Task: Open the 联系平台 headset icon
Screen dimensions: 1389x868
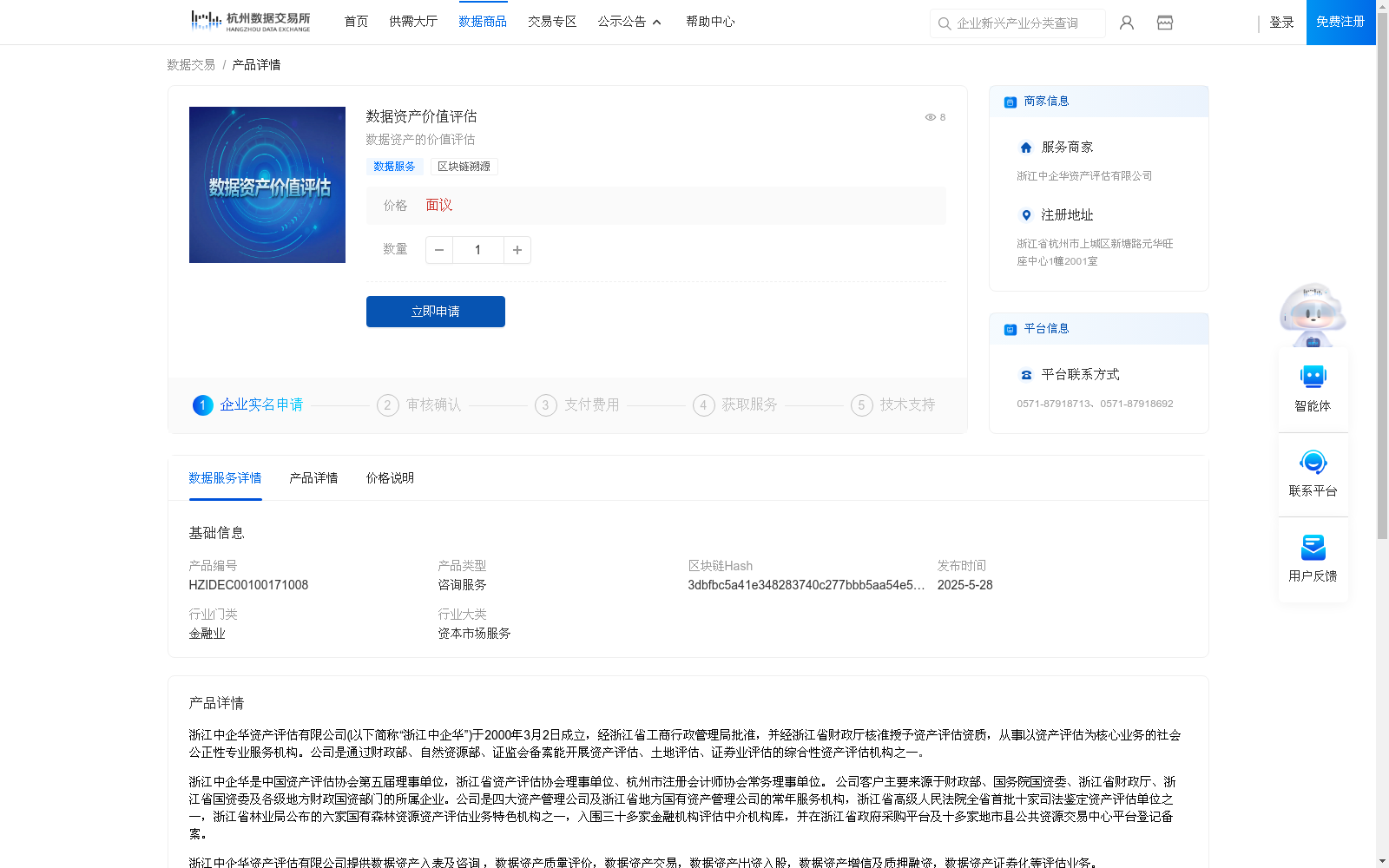Action: click(x=1313, y=462)
